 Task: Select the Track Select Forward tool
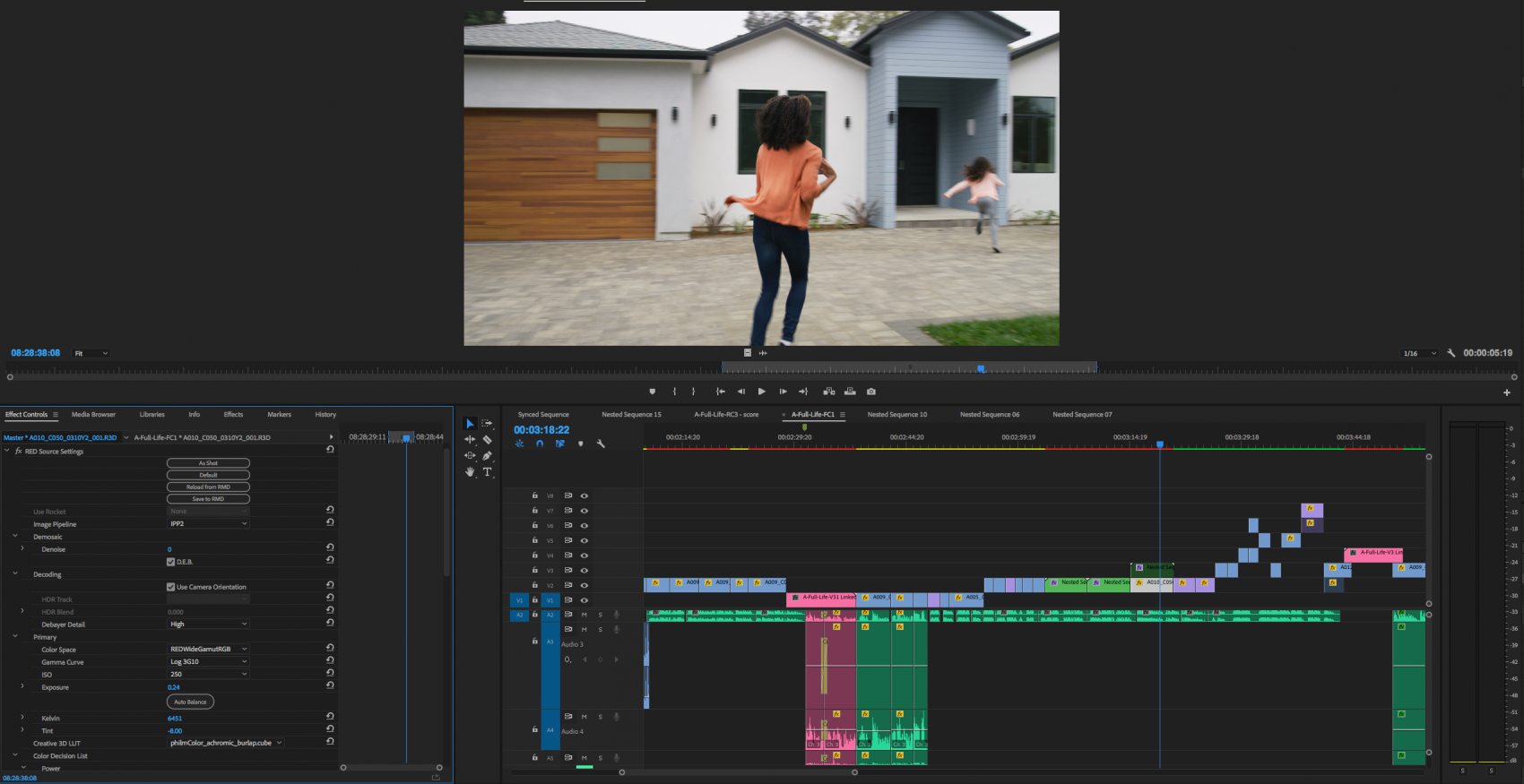click(487, 423)
